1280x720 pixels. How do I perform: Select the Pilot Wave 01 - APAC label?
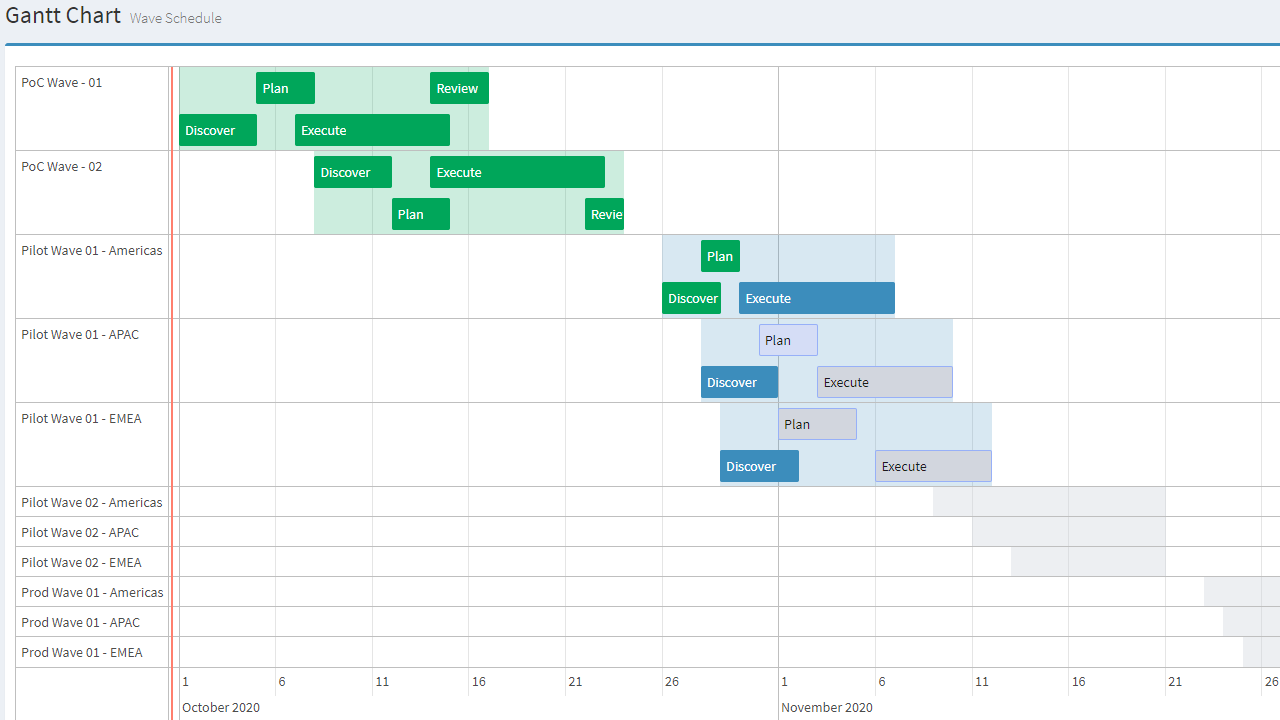(x=80, y=334)
